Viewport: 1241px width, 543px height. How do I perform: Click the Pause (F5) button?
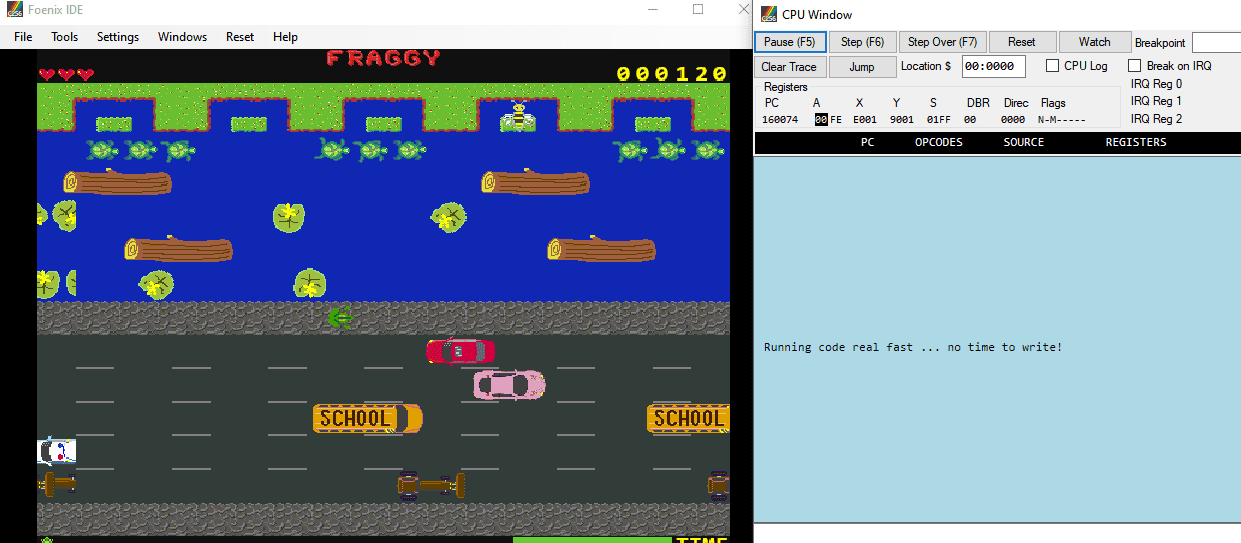tap(789, 42)
